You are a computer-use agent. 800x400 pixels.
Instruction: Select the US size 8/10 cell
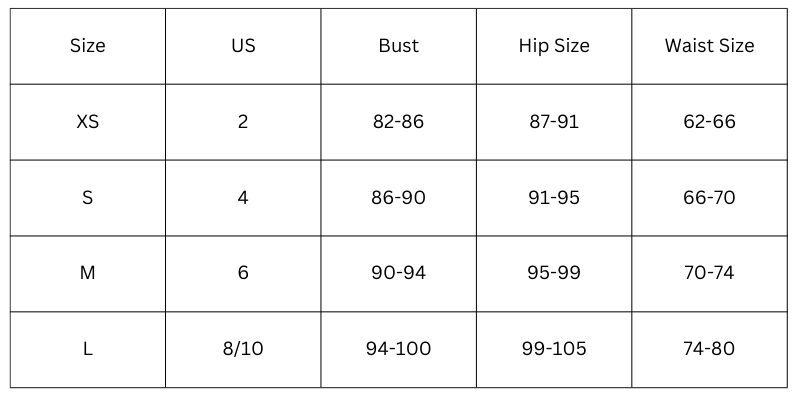243,349
